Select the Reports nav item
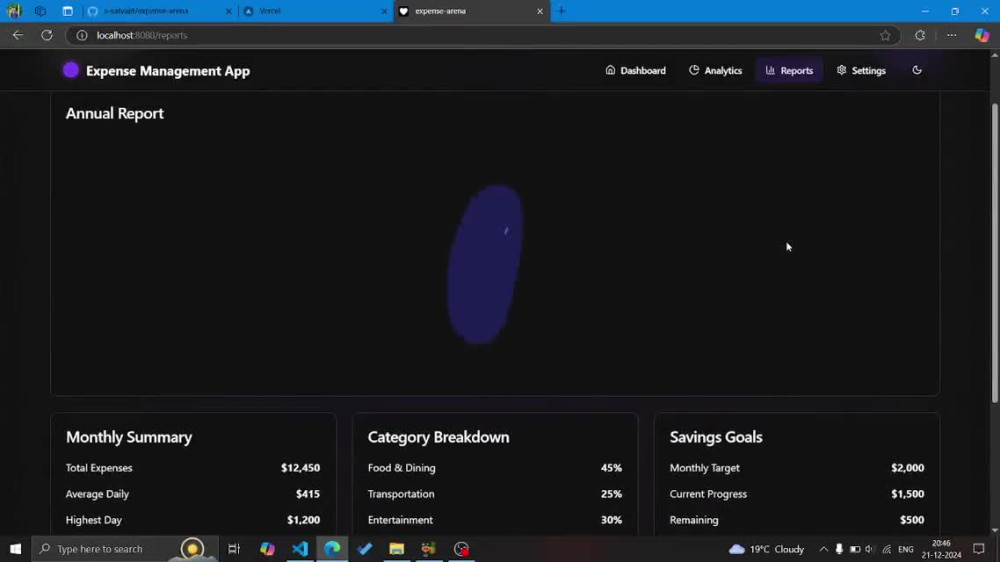 click(789, 70)
